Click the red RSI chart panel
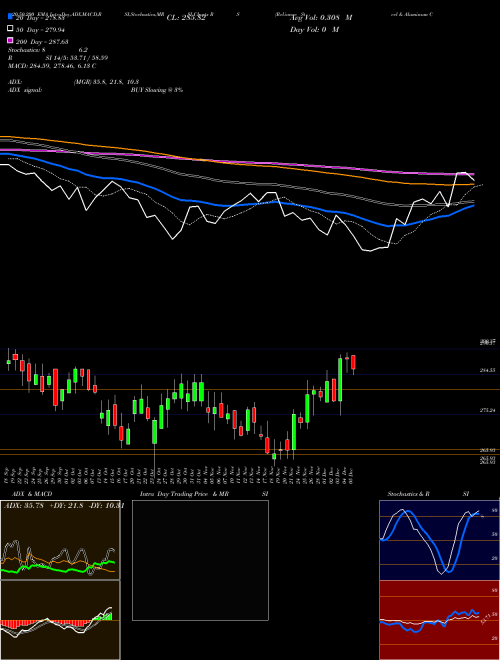Viewport: 500px width, 660px height. tap(439, 620)
